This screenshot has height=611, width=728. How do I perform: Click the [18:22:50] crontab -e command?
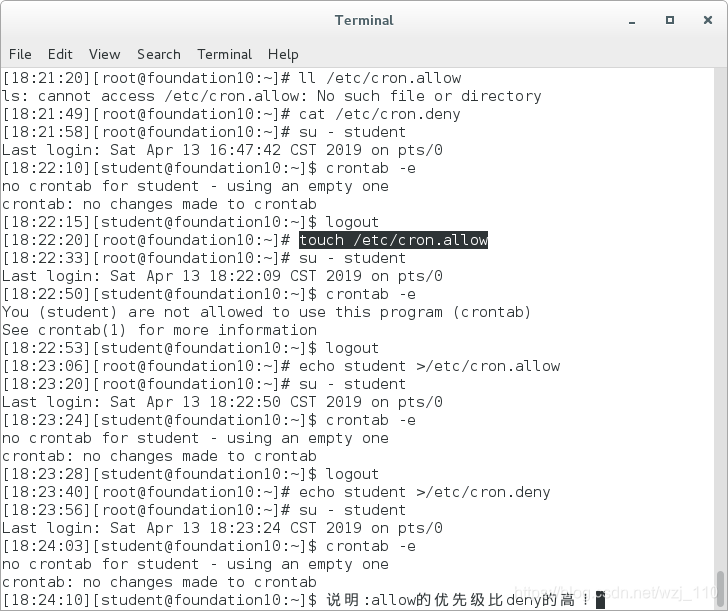370,294
